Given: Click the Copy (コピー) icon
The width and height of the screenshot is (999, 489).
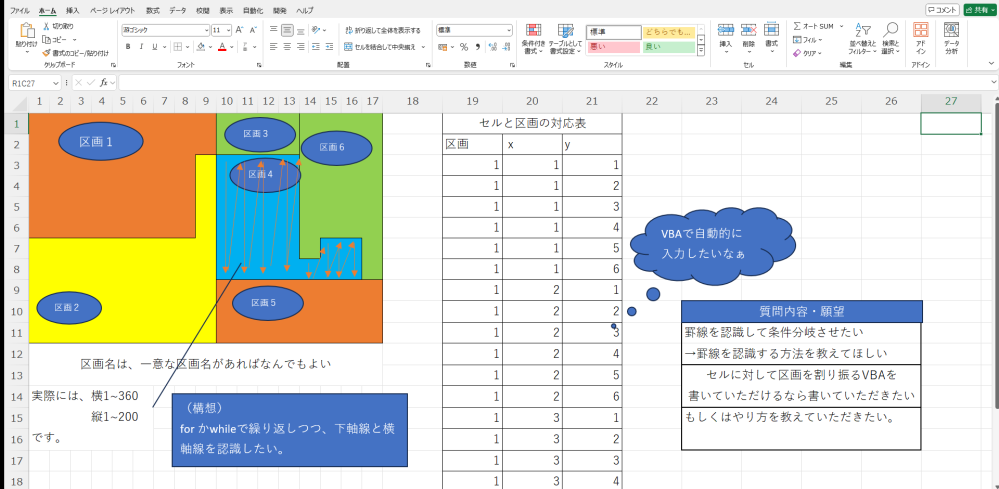Looking at the screenshot, I should [x=47, y=39].
